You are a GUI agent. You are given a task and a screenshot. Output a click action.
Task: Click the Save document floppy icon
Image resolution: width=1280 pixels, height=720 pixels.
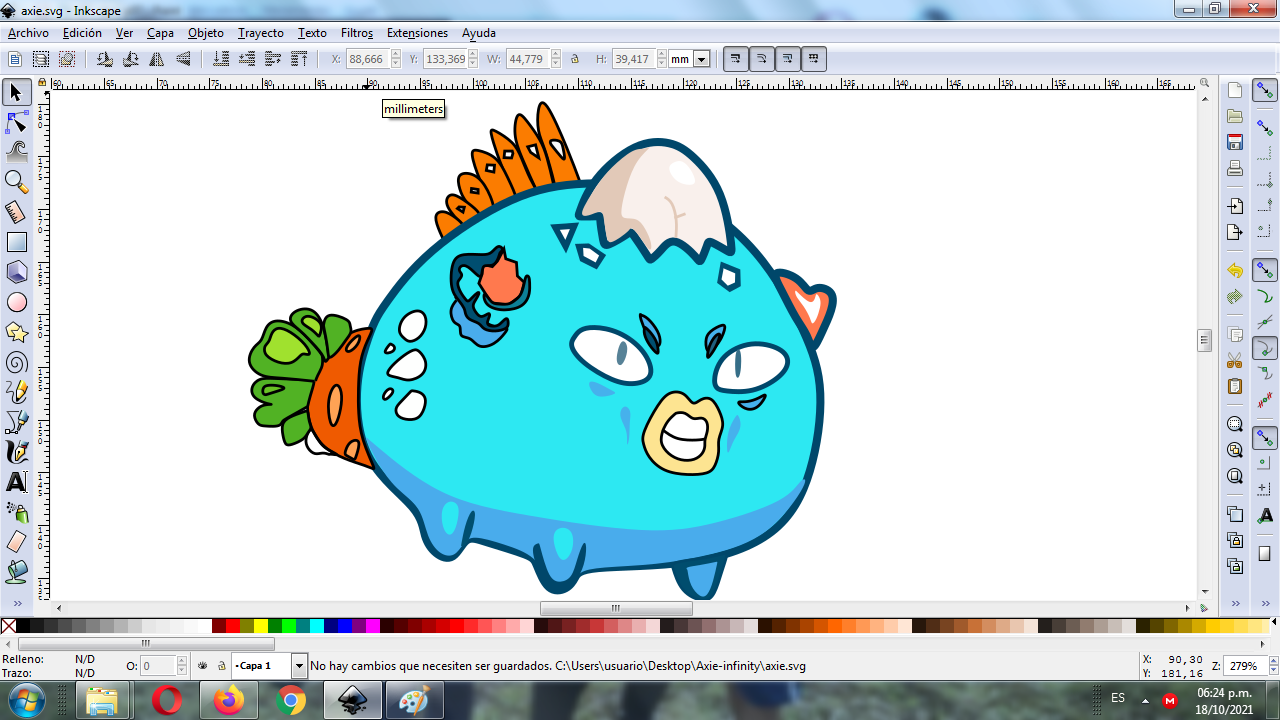point(1235,142)
